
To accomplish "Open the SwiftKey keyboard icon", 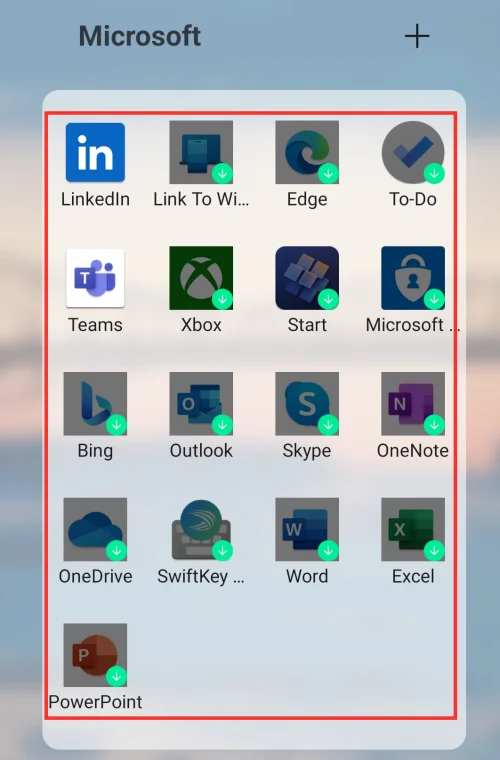I will tap(201, 529).
